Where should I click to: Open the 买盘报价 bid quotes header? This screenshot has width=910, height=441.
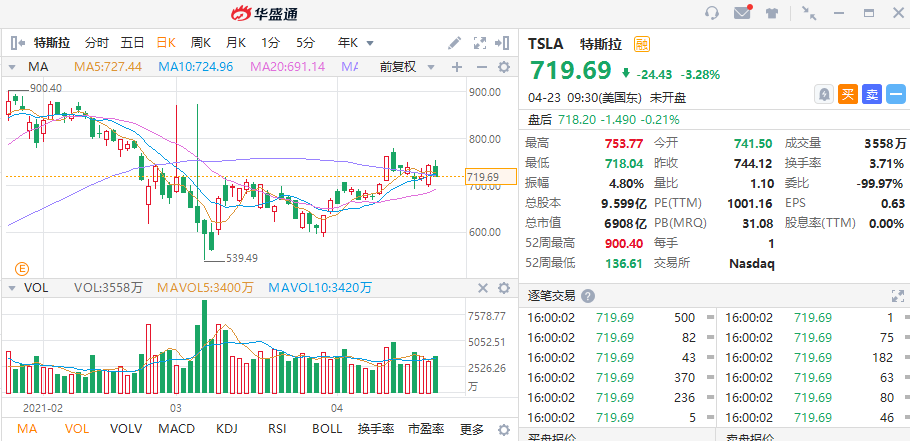(x=550, y=436)
